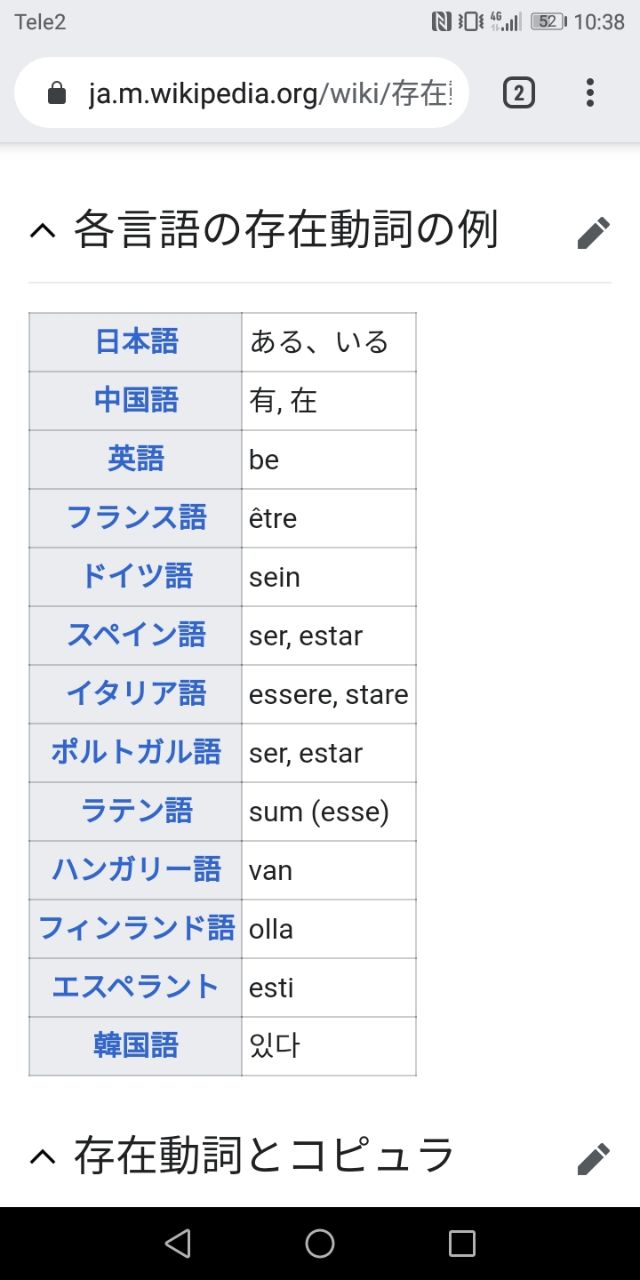Tap the secure lock icon in address bar

(x=57, y=94)
